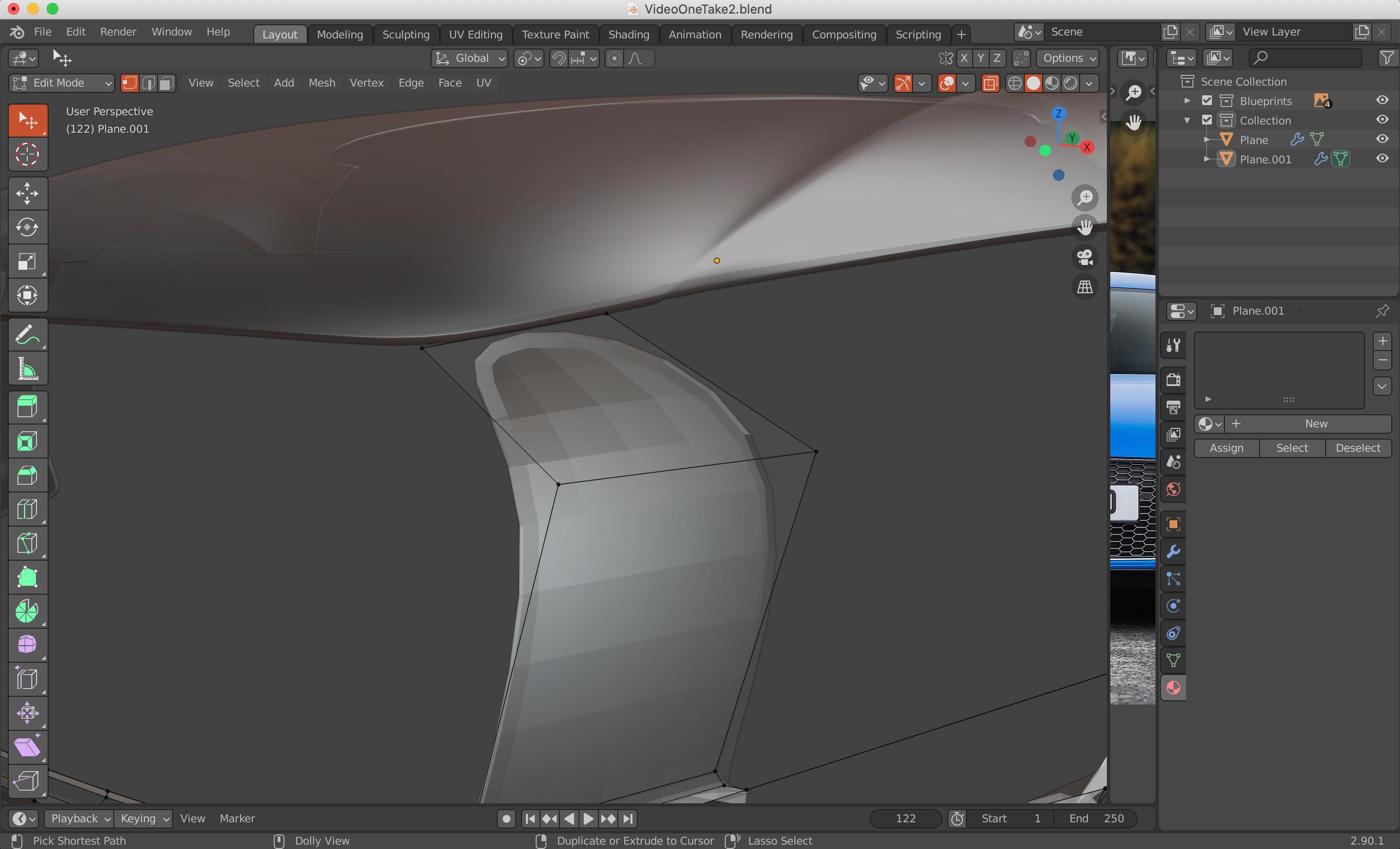Screen dimensions: 1400x849
Task: Switch to the Shading workspace tab
Action: coord(629,34)
